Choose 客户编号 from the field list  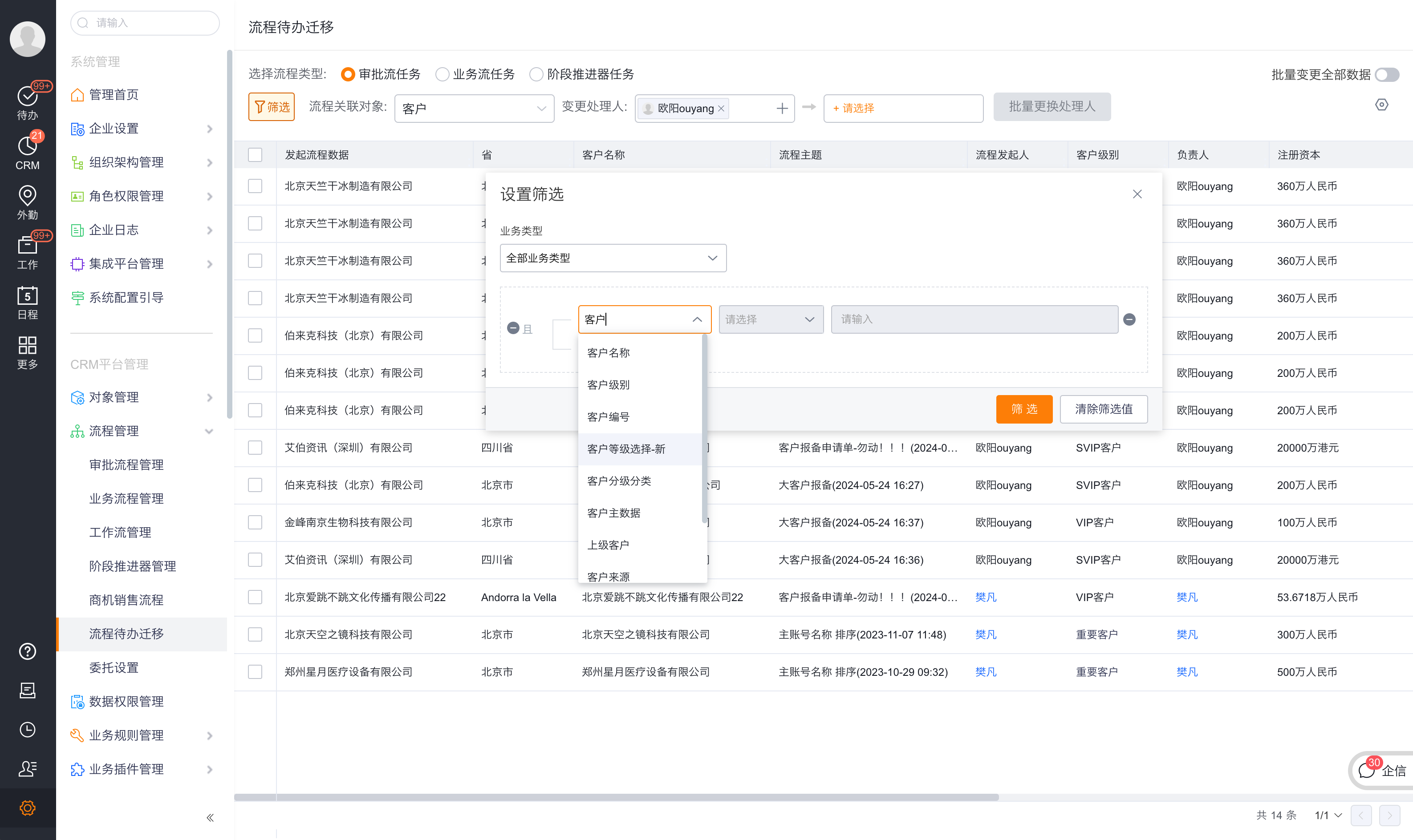(x=640, y=416)
